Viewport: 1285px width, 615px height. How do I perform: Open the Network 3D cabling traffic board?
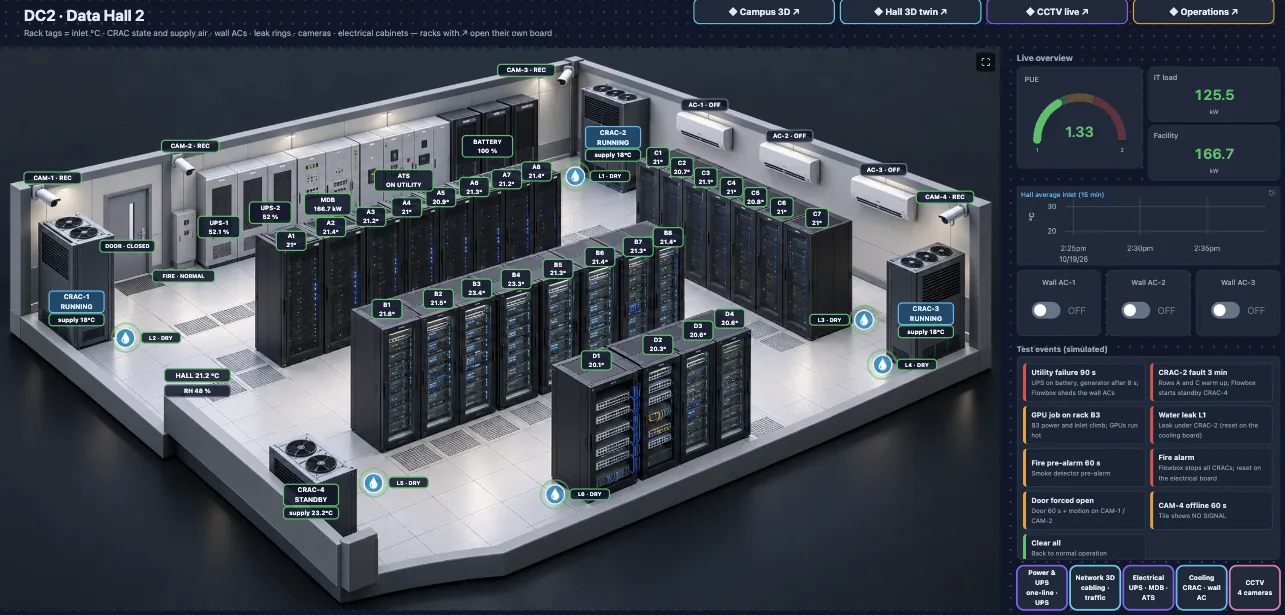pyautogui.click(x=1094, y=587)
